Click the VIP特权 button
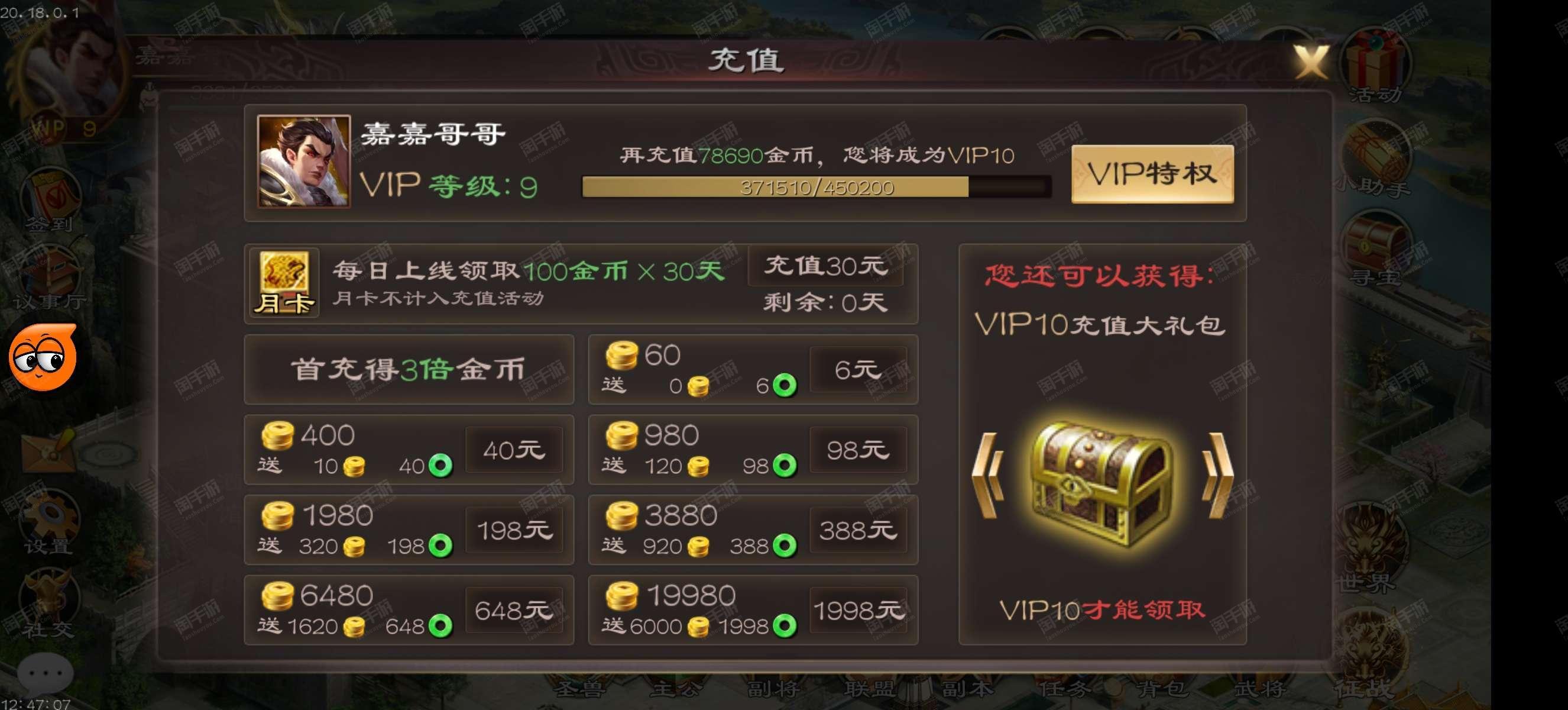Screen dimensions: 1568x710 tap(1152, 174)
